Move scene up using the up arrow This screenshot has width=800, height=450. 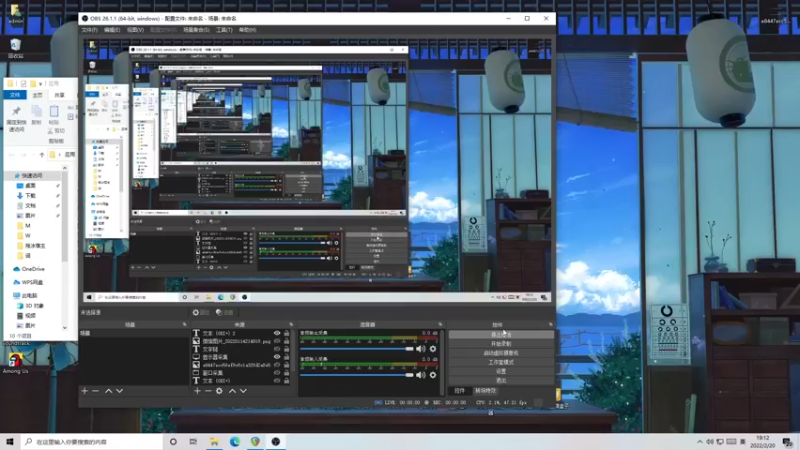[108, 391]
